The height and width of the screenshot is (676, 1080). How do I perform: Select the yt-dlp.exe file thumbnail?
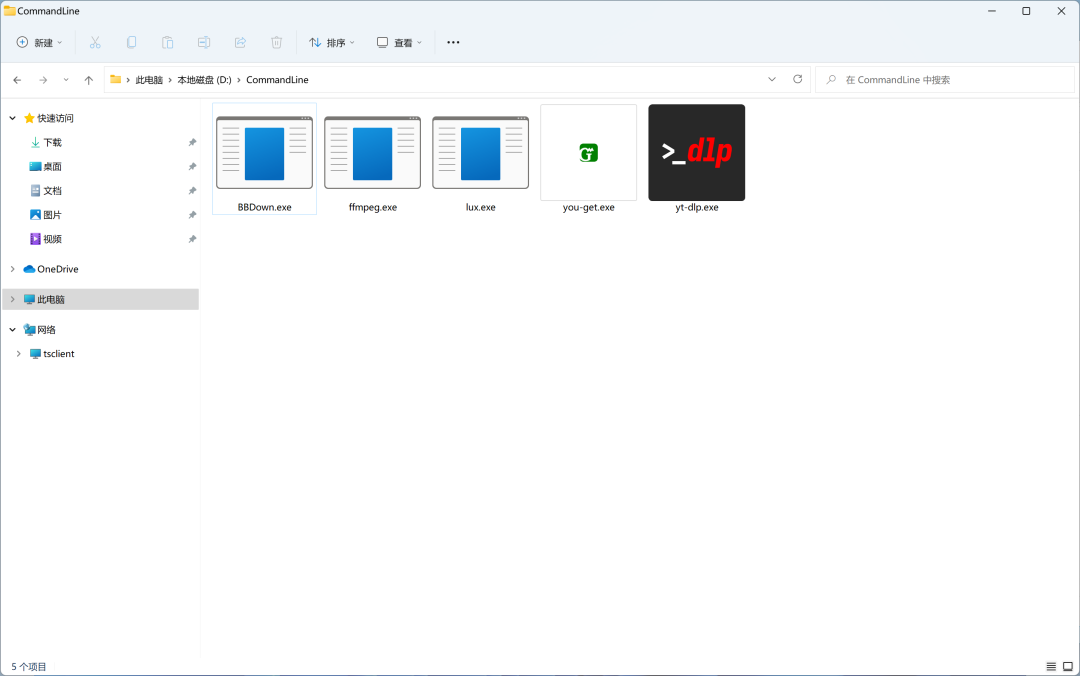point(696,153)
